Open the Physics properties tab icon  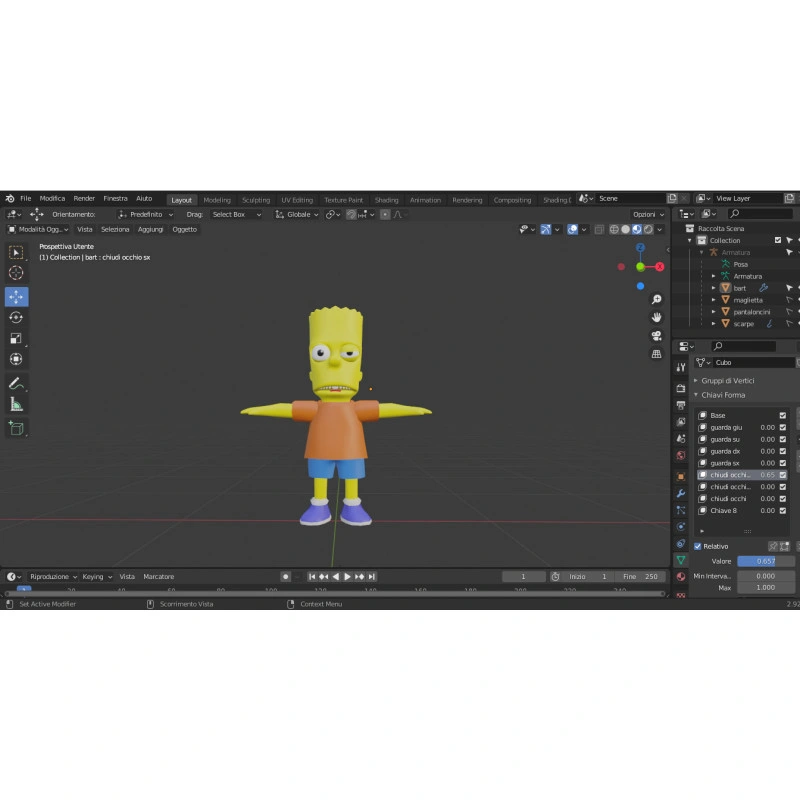pos(681,527)
